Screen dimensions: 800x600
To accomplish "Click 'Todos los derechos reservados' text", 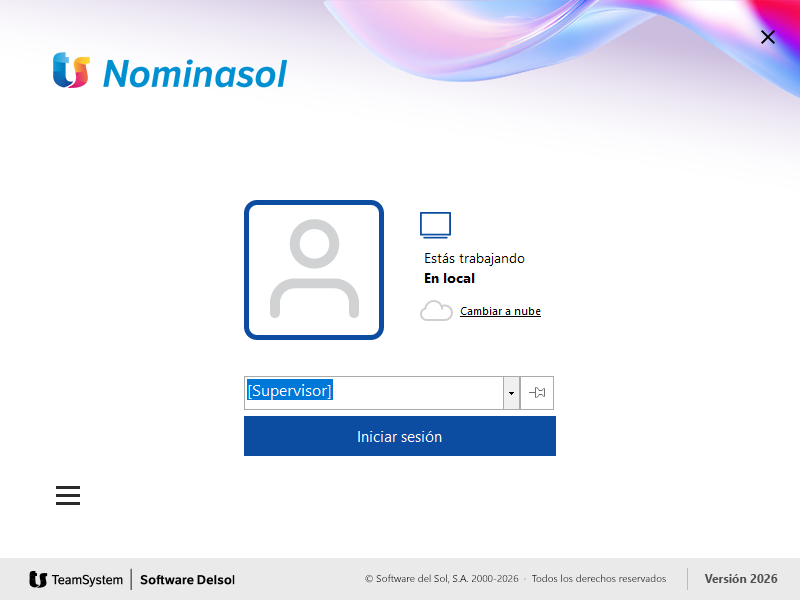I will 598,579.
